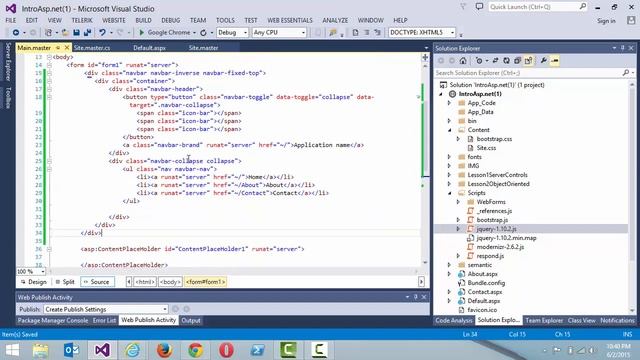The width and height of the screenshot is (640, 360).
Task: Click the Save icon in the toolbar
Action: pos(76,32)
